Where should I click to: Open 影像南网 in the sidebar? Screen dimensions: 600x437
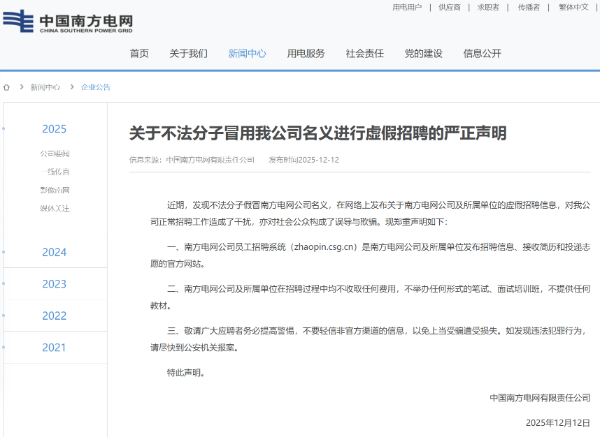tap(55, 189)
